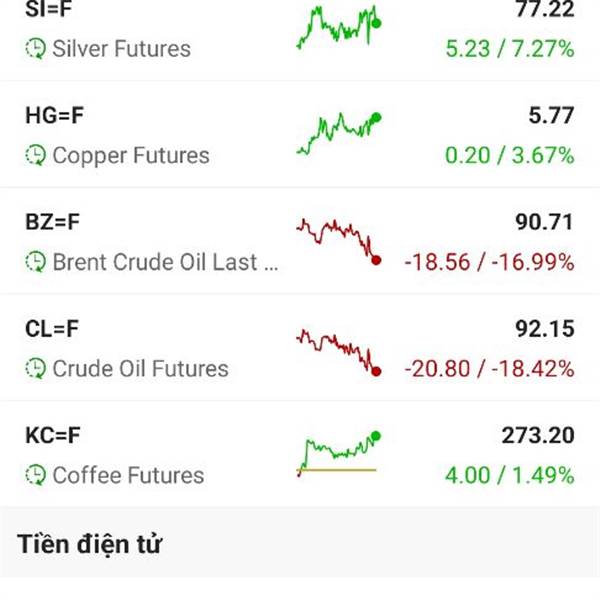Select the BZ=F ticker symbol
The width and height of the screenshot is (600, 600).
tap(54, 222)
